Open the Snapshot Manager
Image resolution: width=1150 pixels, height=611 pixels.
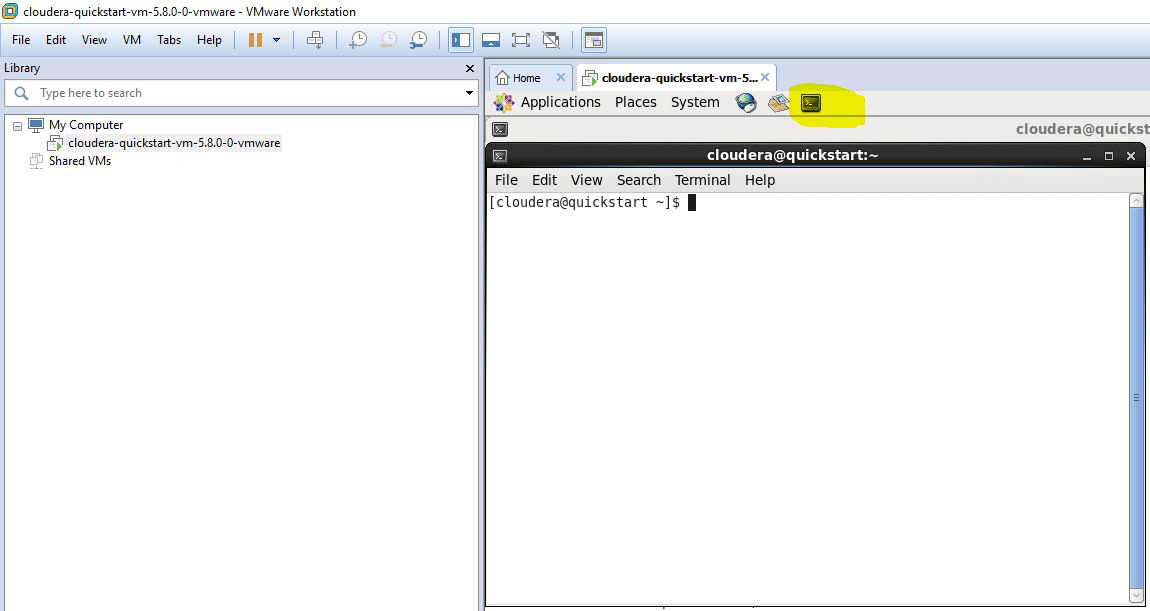(418, 39)
